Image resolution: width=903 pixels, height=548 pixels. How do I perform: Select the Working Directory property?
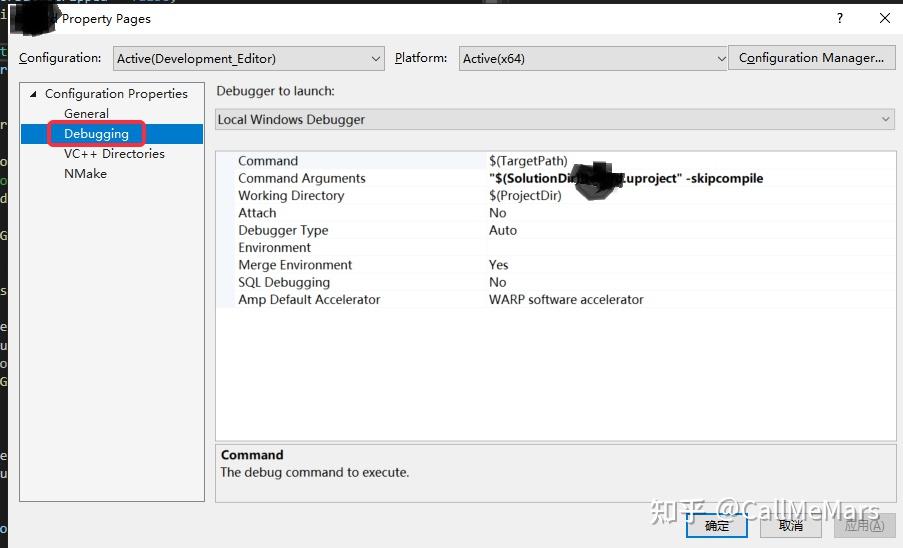(x=291, y=195)
